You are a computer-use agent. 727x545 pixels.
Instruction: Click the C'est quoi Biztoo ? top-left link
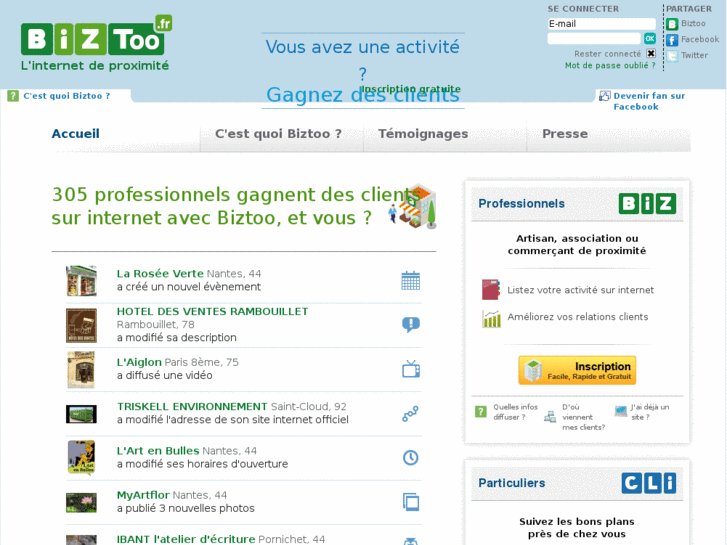point(67,96)
